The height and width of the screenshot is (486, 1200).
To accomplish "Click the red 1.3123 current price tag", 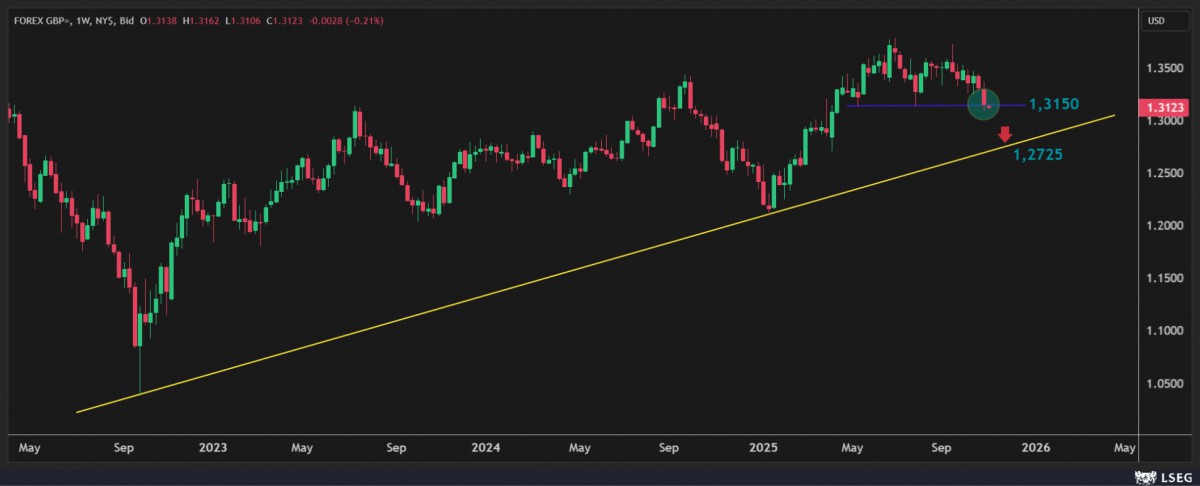I will 1166,107.
